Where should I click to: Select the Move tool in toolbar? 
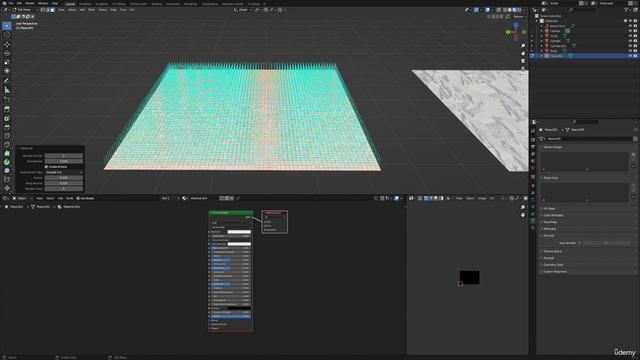(x=7, y=44)
